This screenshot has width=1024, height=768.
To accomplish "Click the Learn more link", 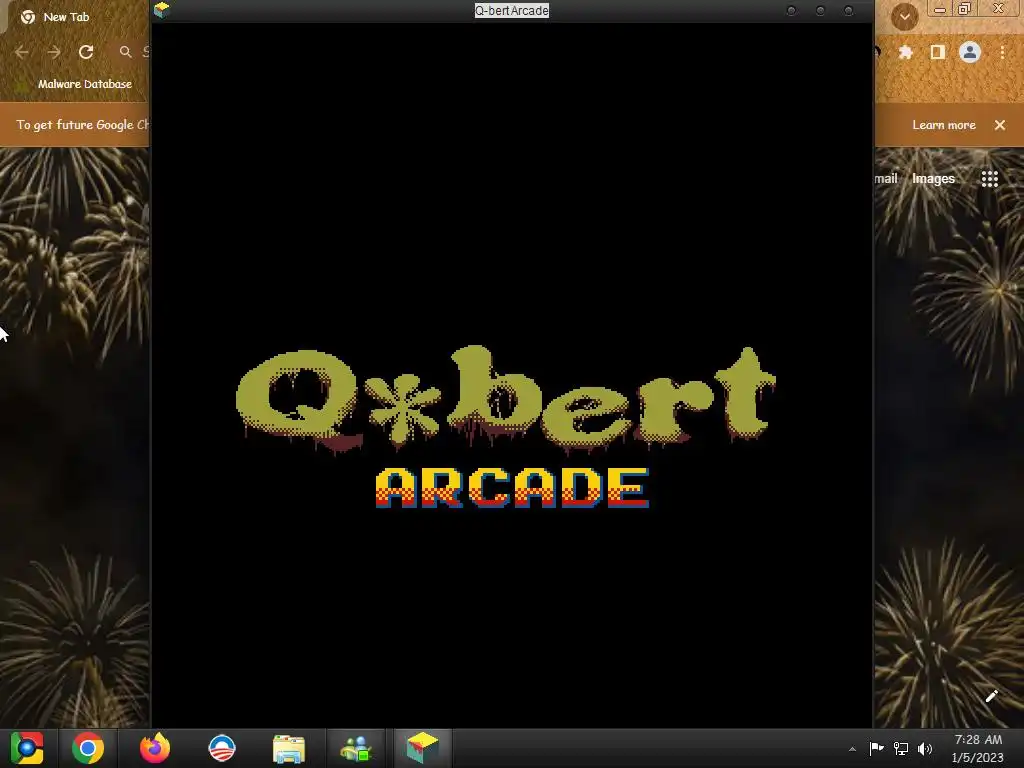I will click(x=944, y=125).
